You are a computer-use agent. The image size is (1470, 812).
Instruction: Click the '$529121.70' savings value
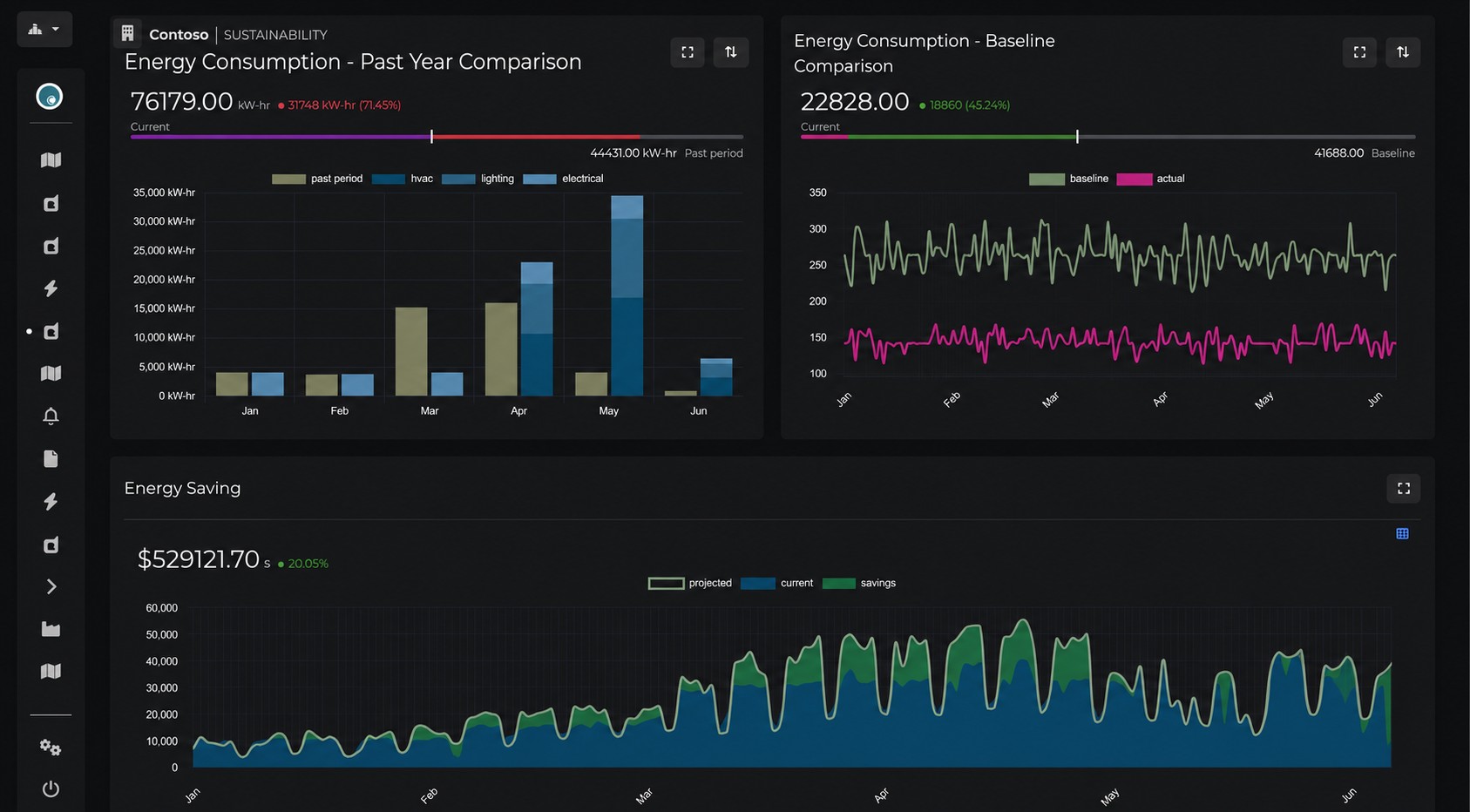tap(199, 559)
